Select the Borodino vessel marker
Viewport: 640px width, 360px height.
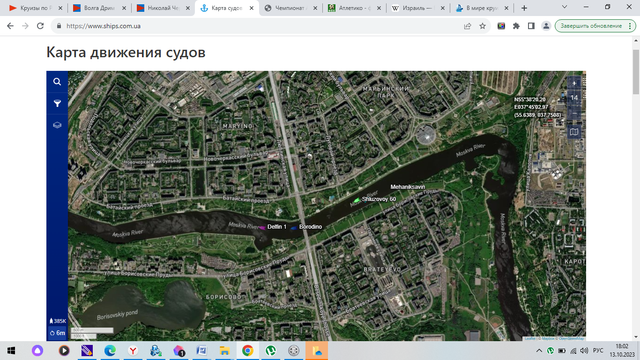tap(294, 228)
